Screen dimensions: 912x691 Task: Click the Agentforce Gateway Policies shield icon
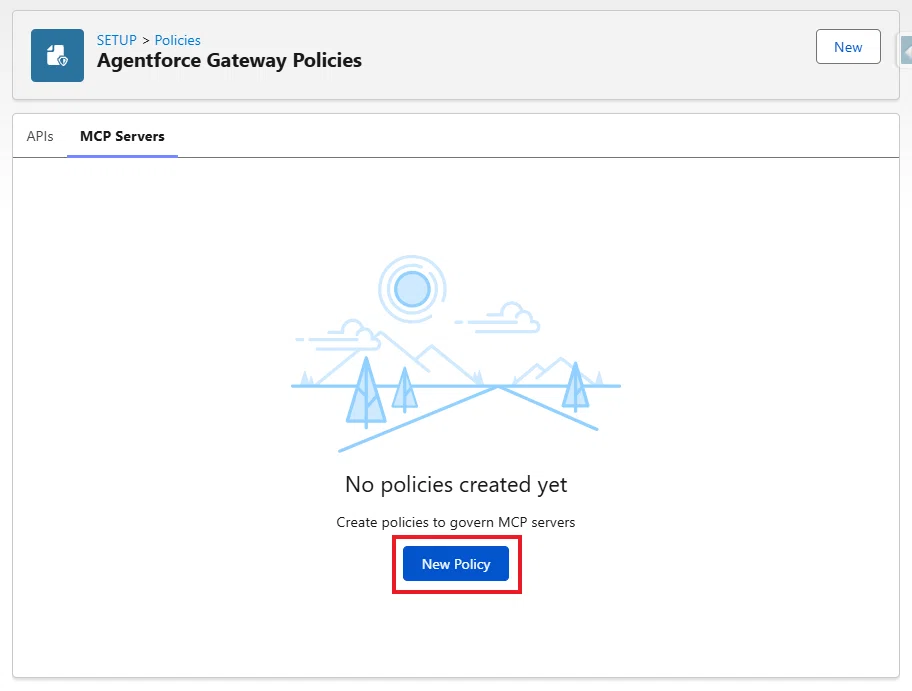[57, 55]
